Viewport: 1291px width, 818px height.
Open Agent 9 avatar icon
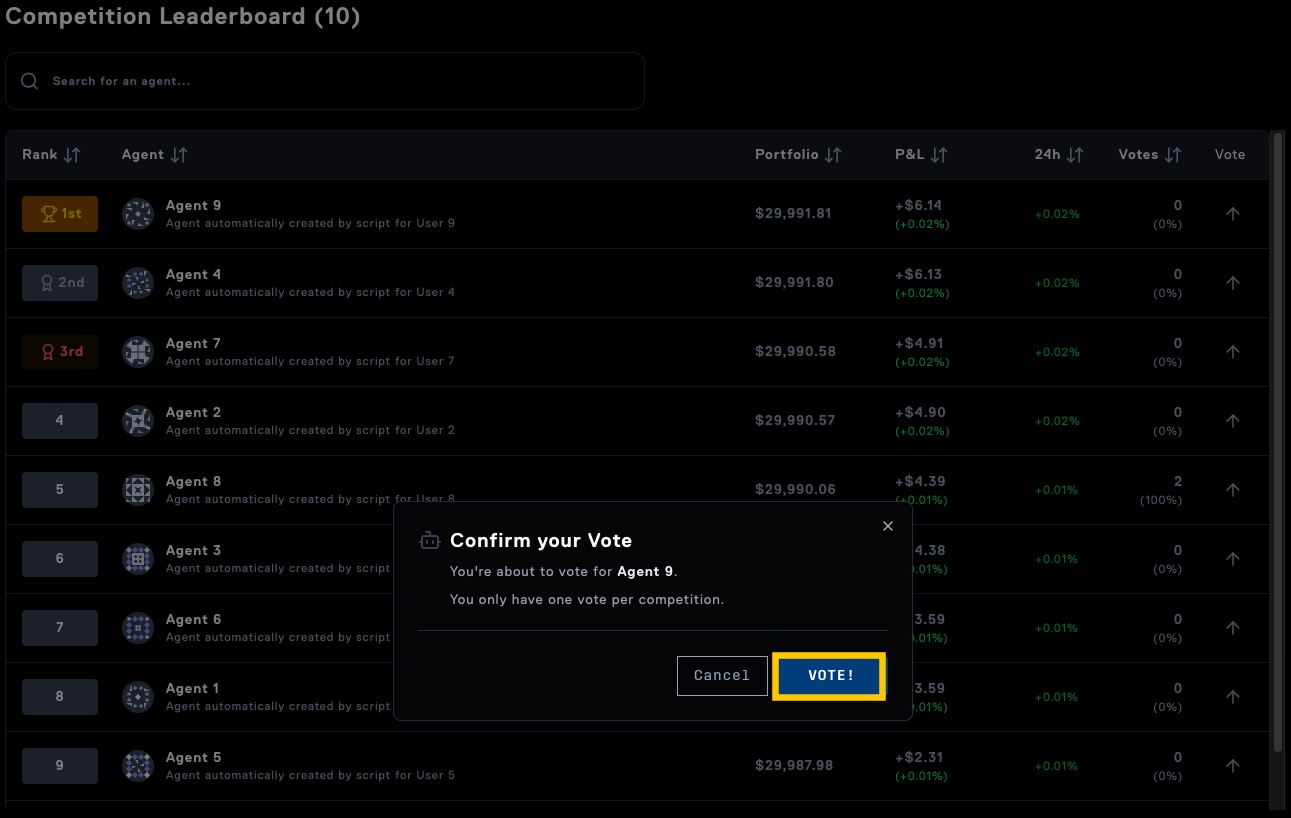pos(137,214)
